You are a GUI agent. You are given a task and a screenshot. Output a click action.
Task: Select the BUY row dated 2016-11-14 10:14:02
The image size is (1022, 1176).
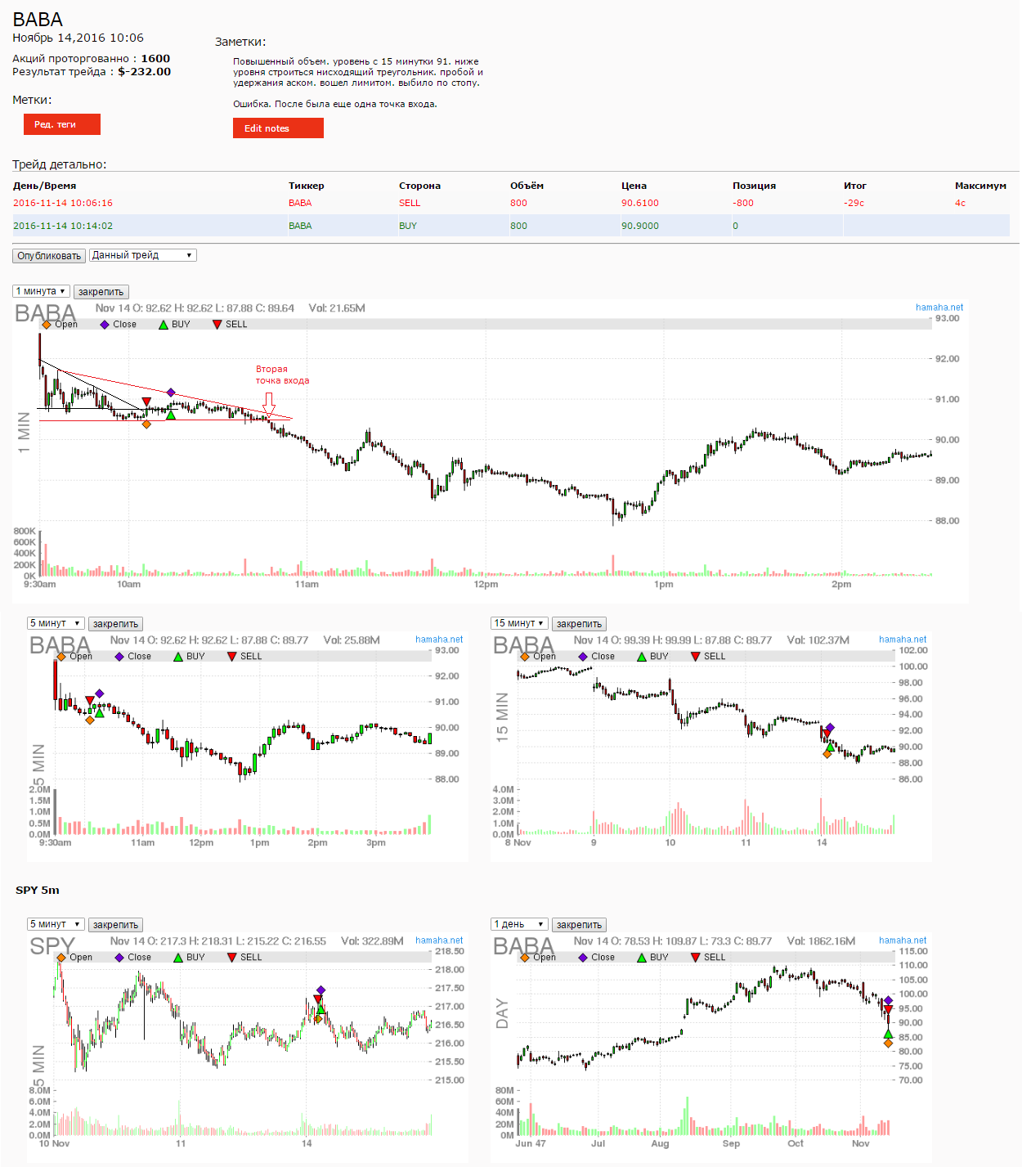point(511,226)
